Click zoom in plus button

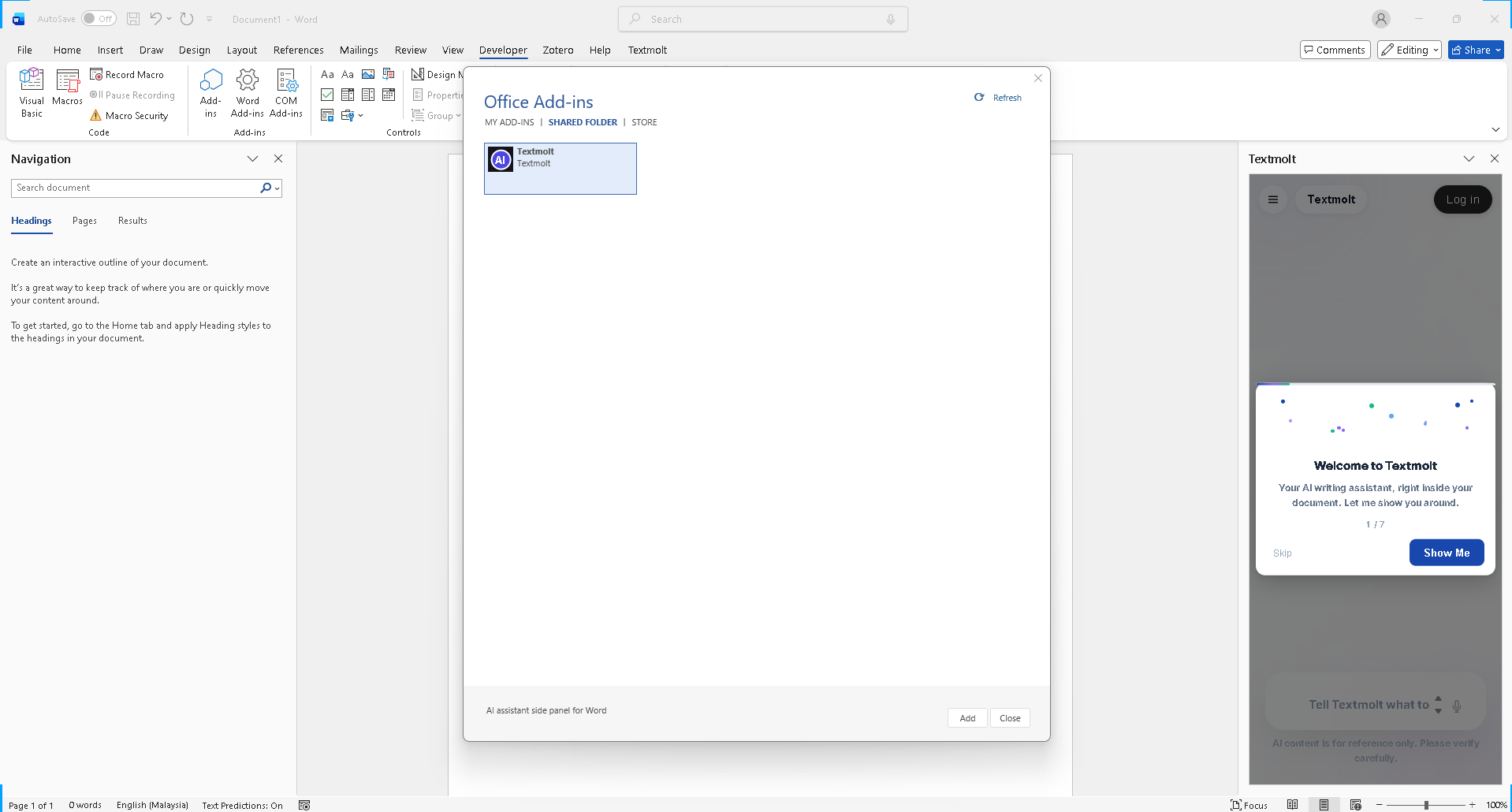pos(1472,805)
